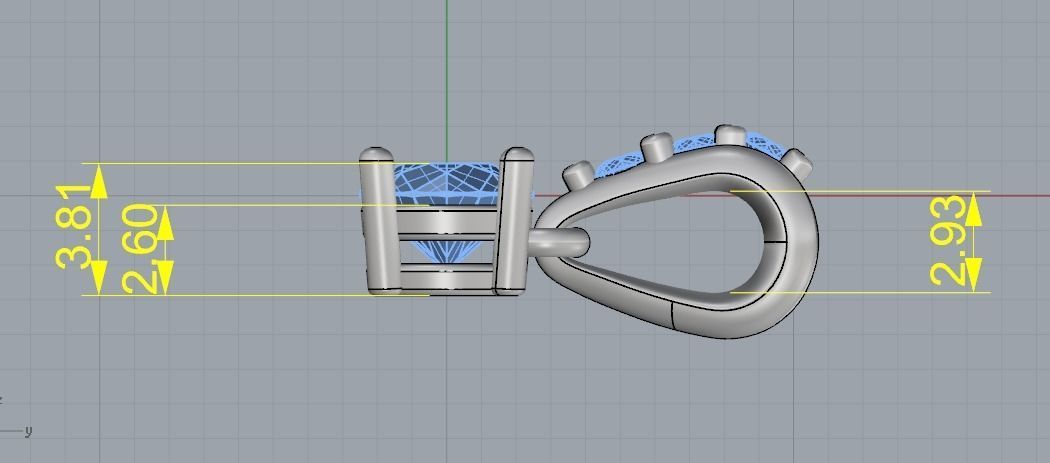1050x463 pixels.
Task: Select the 3.81 dimension text
Action: coord(74,228)
